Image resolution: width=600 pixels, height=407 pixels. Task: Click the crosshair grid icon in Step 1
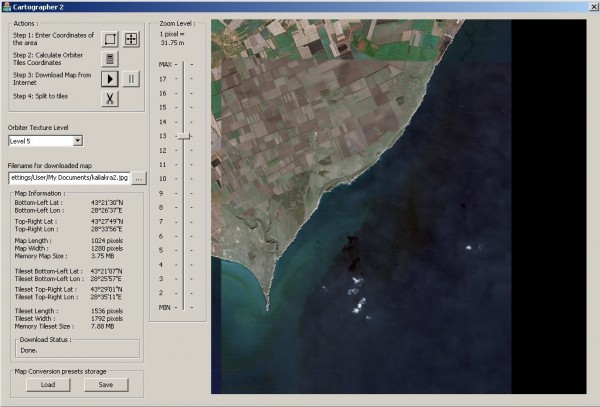pos(132,39)
